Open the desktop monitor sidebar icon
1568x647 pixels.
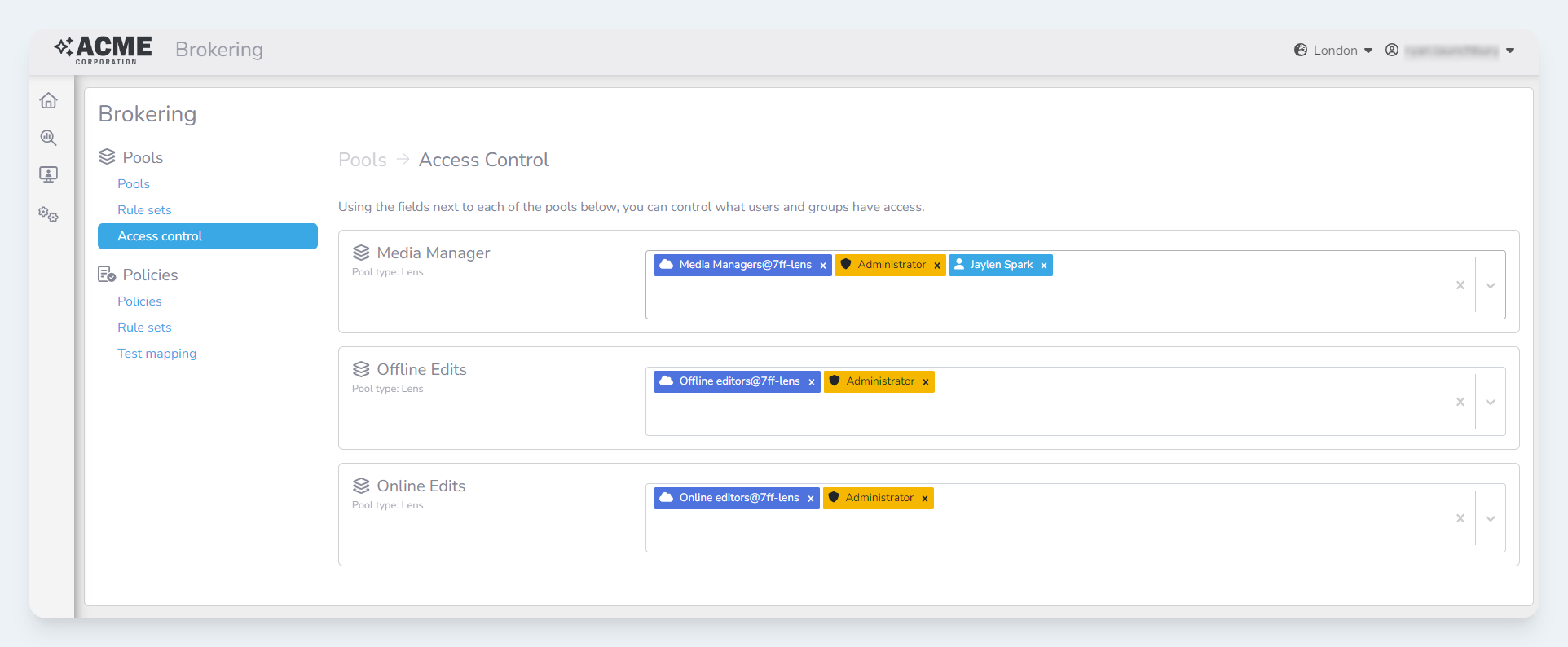(49, 174)
